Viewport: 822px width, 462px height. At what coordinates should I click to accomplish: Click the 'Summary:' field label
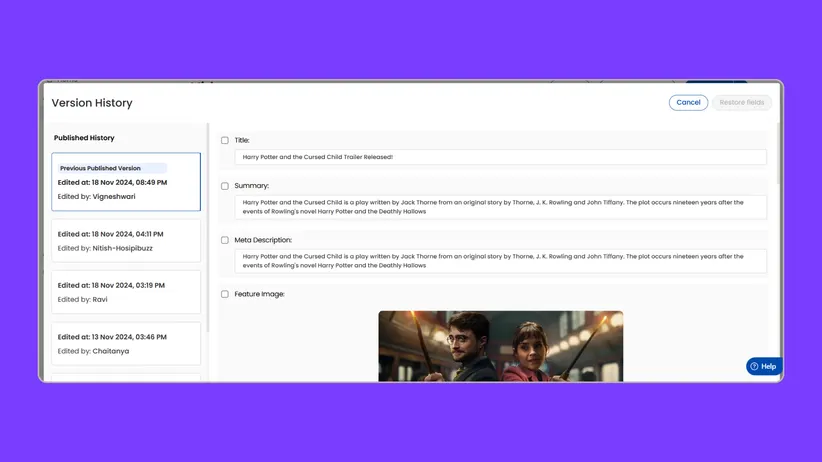252,186
